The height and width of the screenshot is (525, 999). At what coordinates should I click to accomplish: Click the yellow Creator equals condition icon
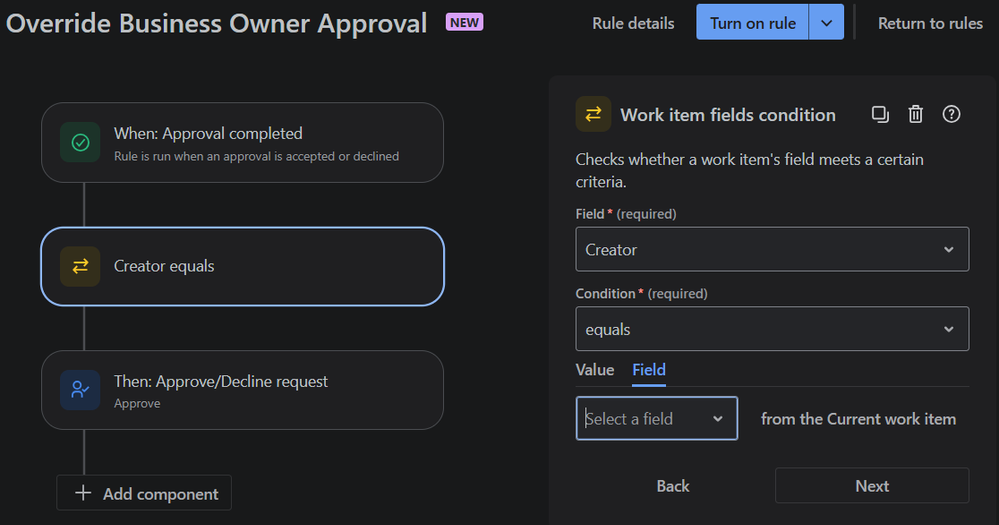80,266
